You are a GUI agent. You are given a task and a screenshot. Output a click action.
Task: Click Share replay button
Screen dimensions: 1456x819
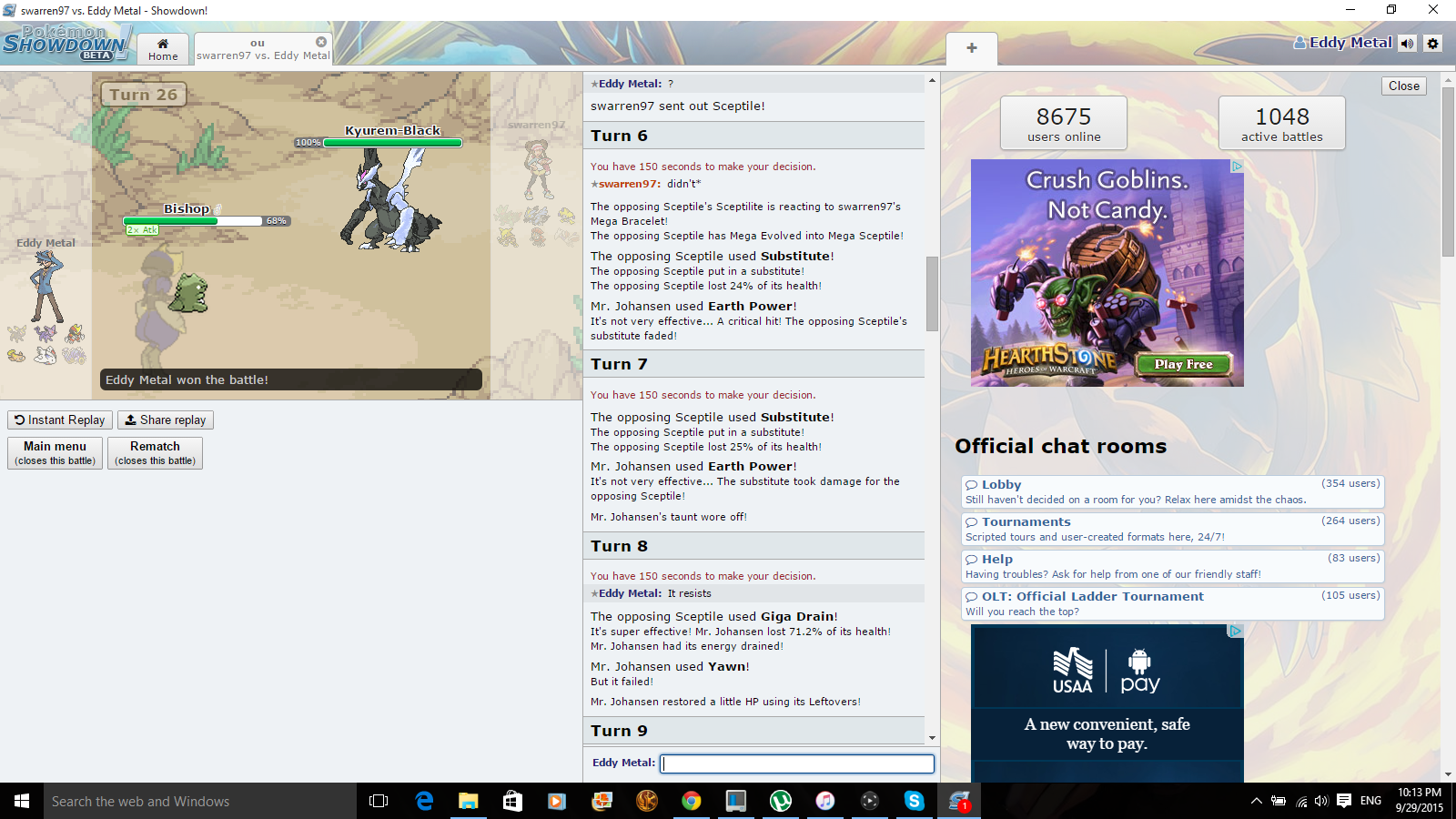[x=166, y=420]
